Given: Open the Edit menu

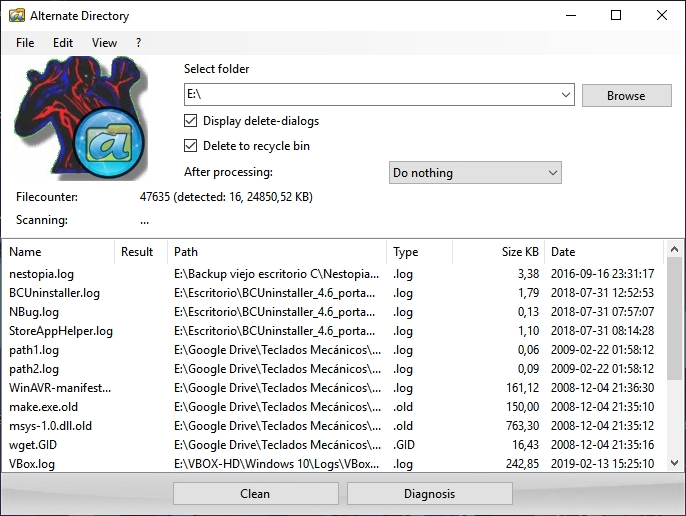Looking at the screenshot, I should [x=63, y=43].
